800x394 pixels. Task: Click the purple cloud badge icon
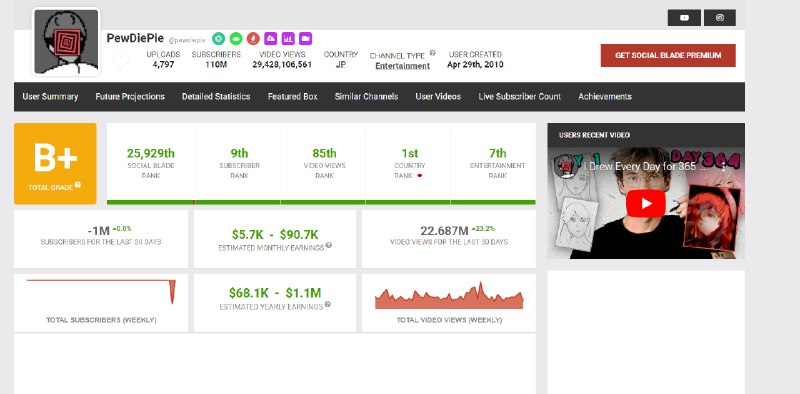[270, 38]
